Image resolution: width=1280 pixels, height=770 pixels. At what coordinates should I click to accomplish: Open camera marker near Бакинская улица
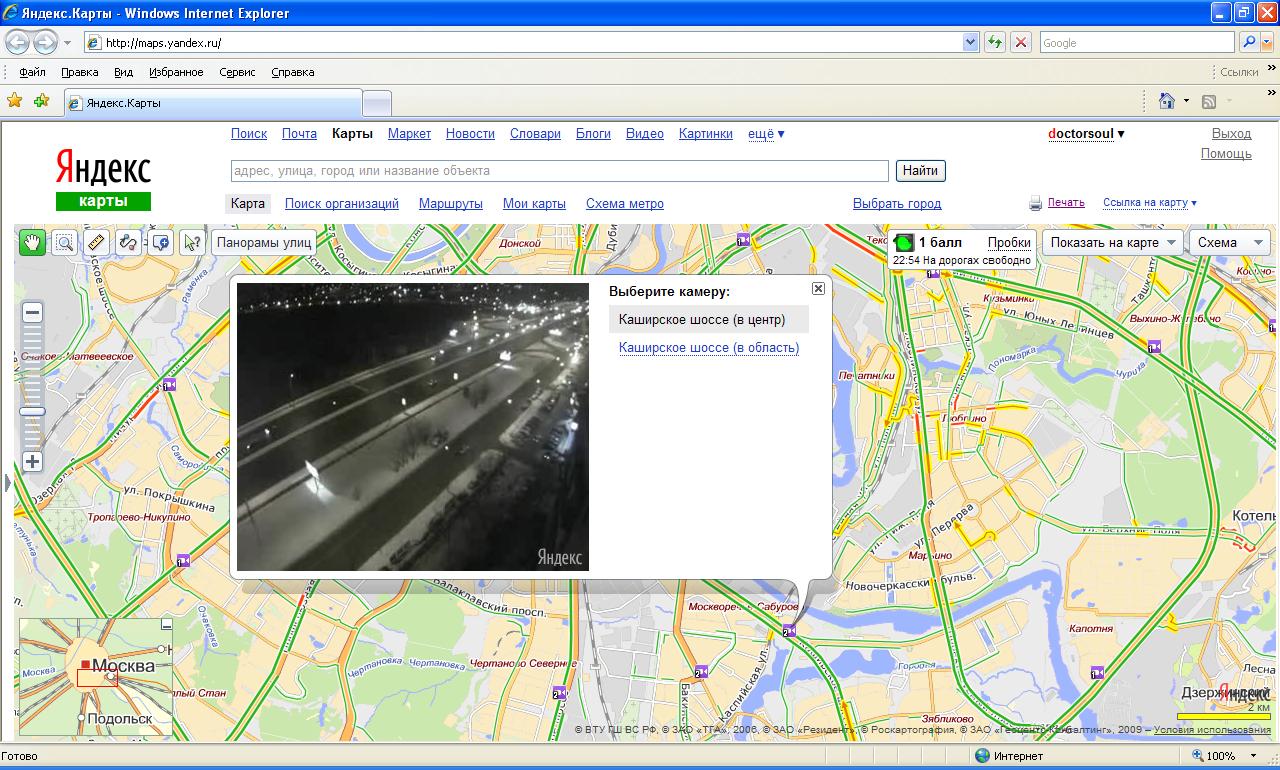(701, 671)
